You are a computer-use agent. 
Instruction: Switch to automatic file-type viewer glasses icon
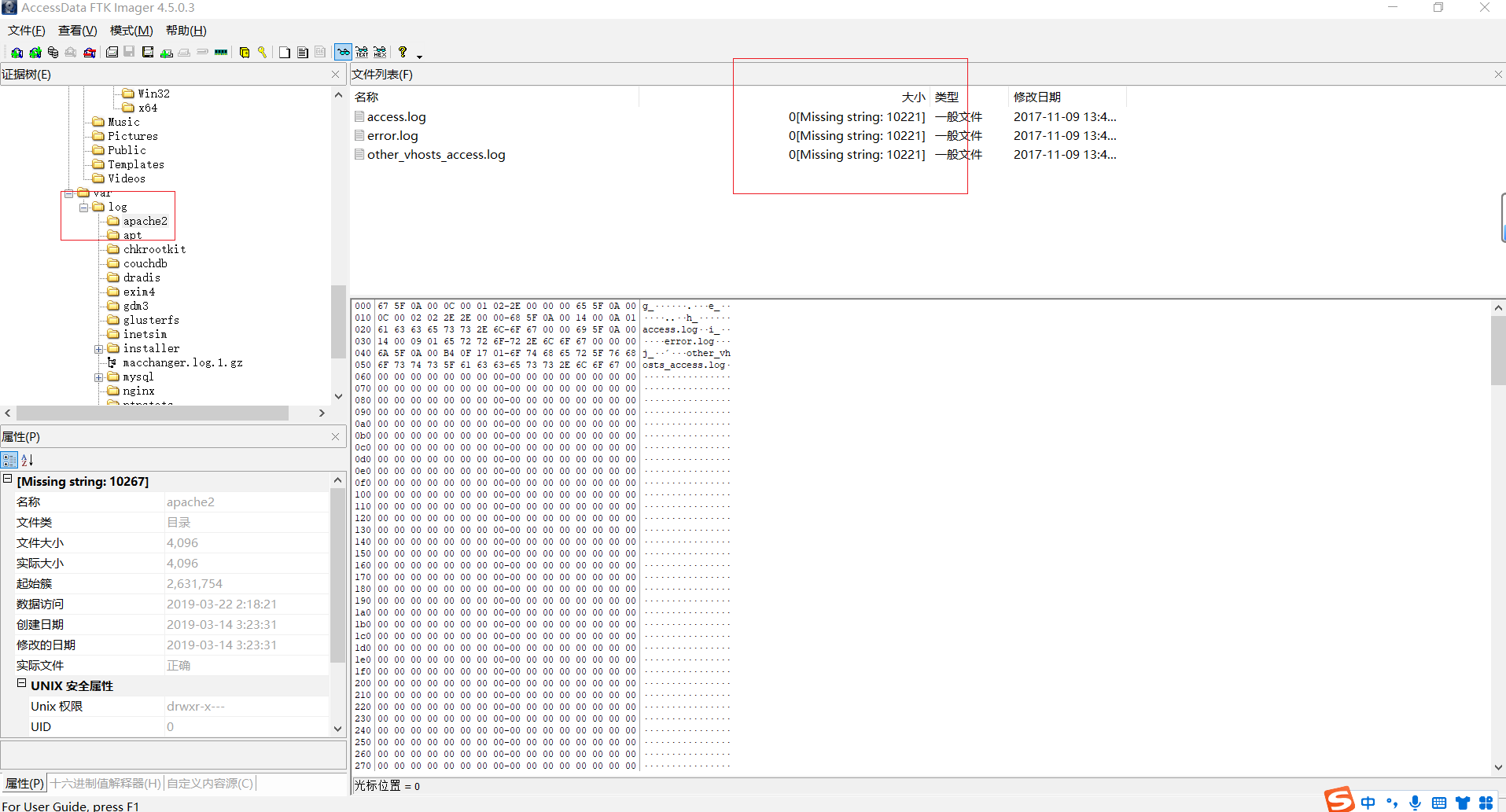tap(344, 52)
